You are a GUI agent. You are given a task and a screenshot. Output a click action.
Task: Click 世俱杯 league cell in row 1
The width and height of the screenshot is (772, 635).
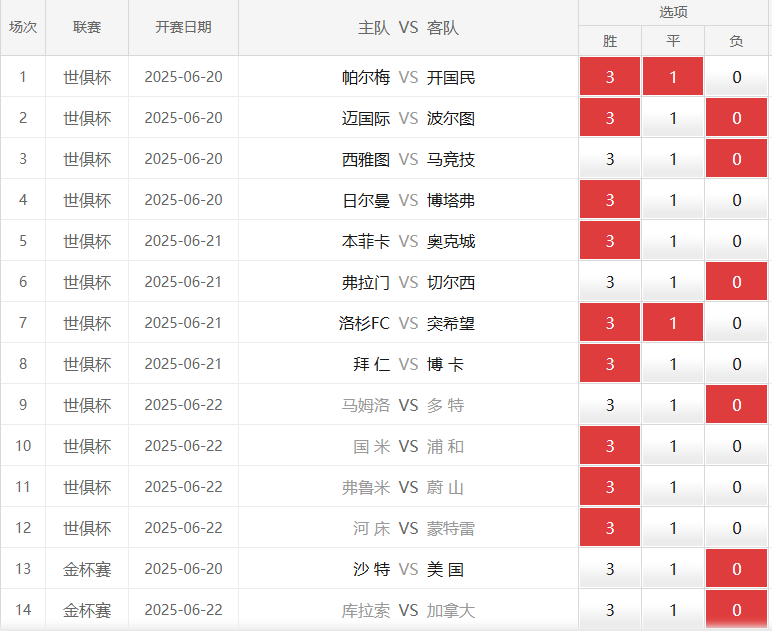tap(87, 77)
